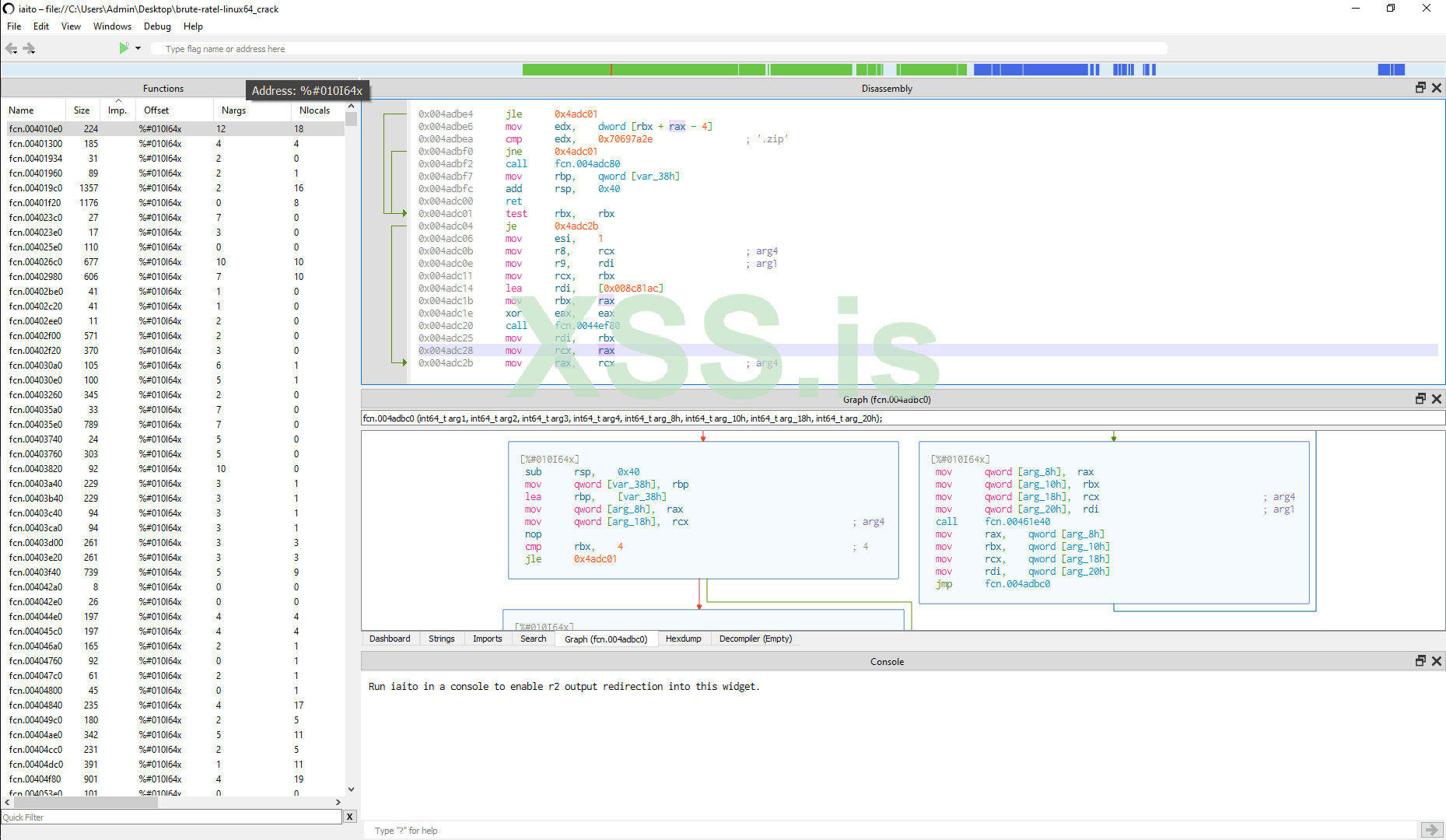Click the red marker in the navigation bar
1446x840 pixels.
point(611,69)
